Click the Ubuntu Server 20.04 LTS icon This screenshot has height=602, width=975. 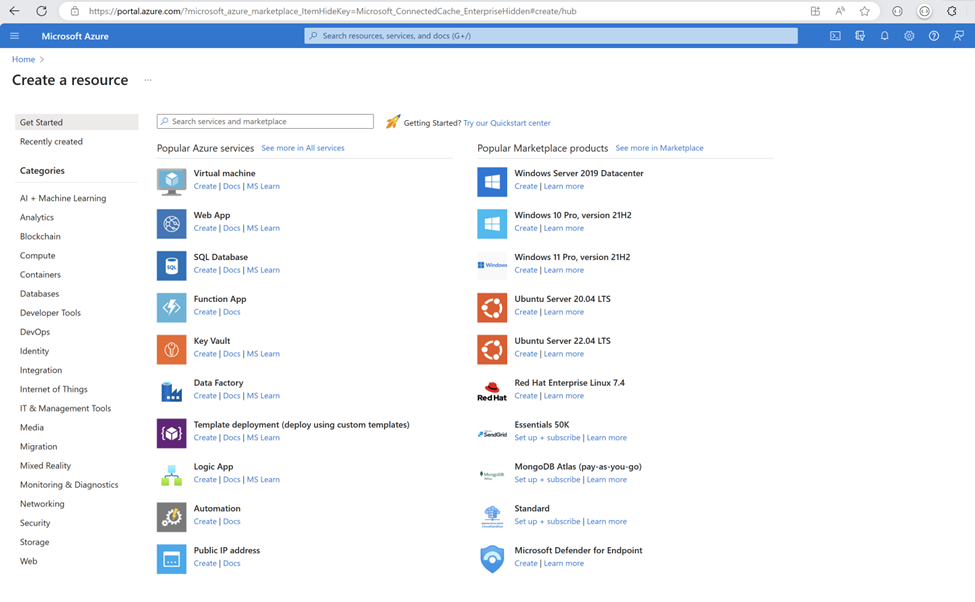[492, 307]
